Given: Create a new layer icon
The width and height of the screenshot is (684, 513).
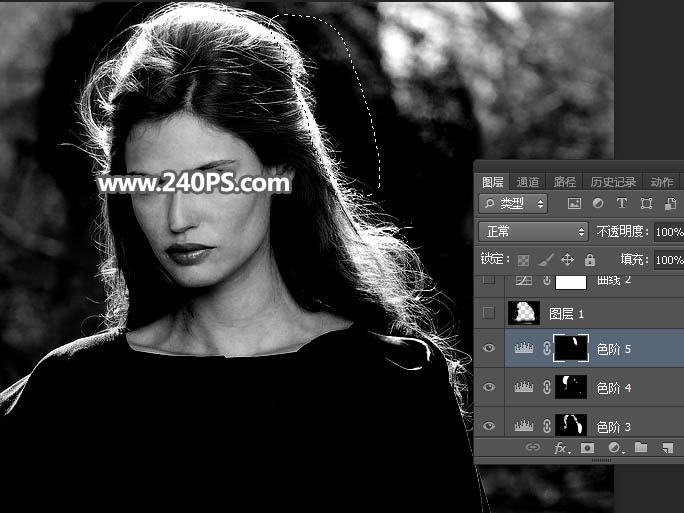Looking at the screenshot, I should click(667, 448).
